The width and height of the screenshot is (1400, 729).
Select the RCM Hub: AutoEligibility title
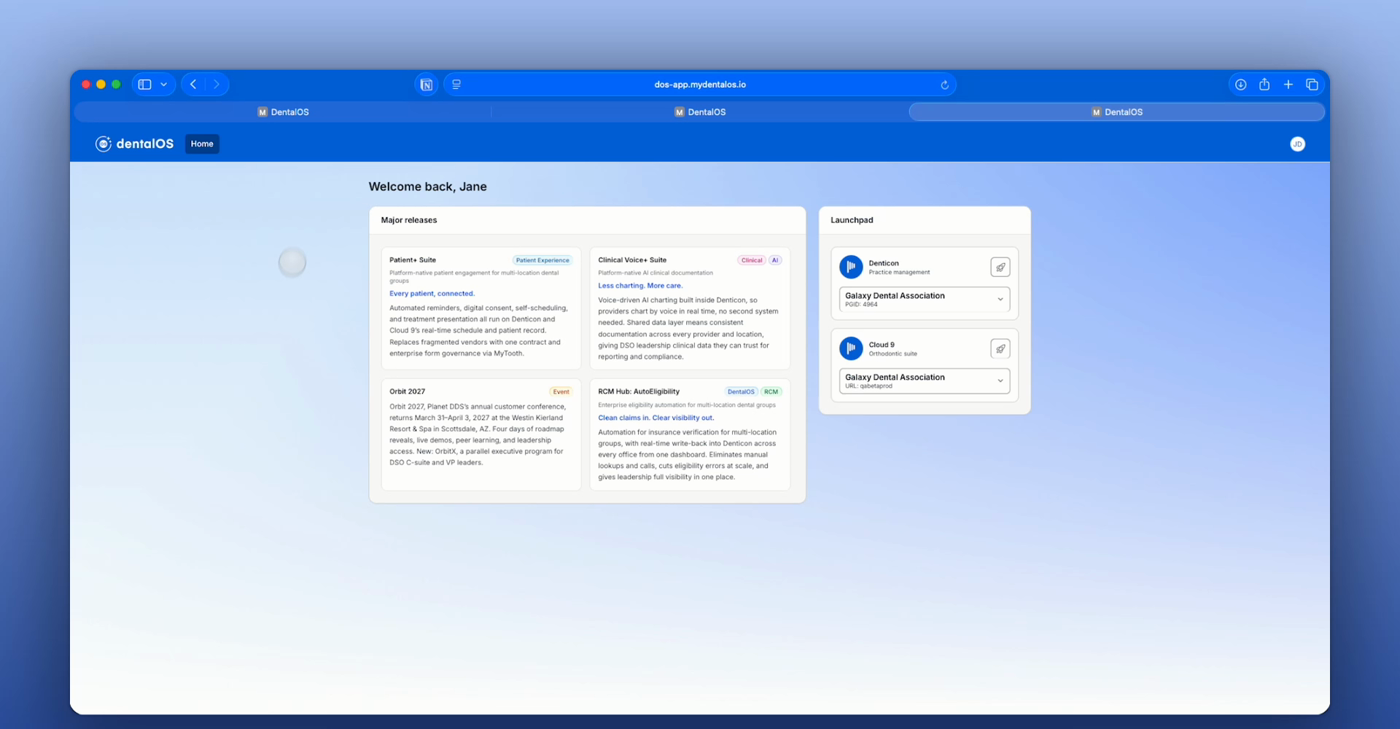click(x=639, y=392)
